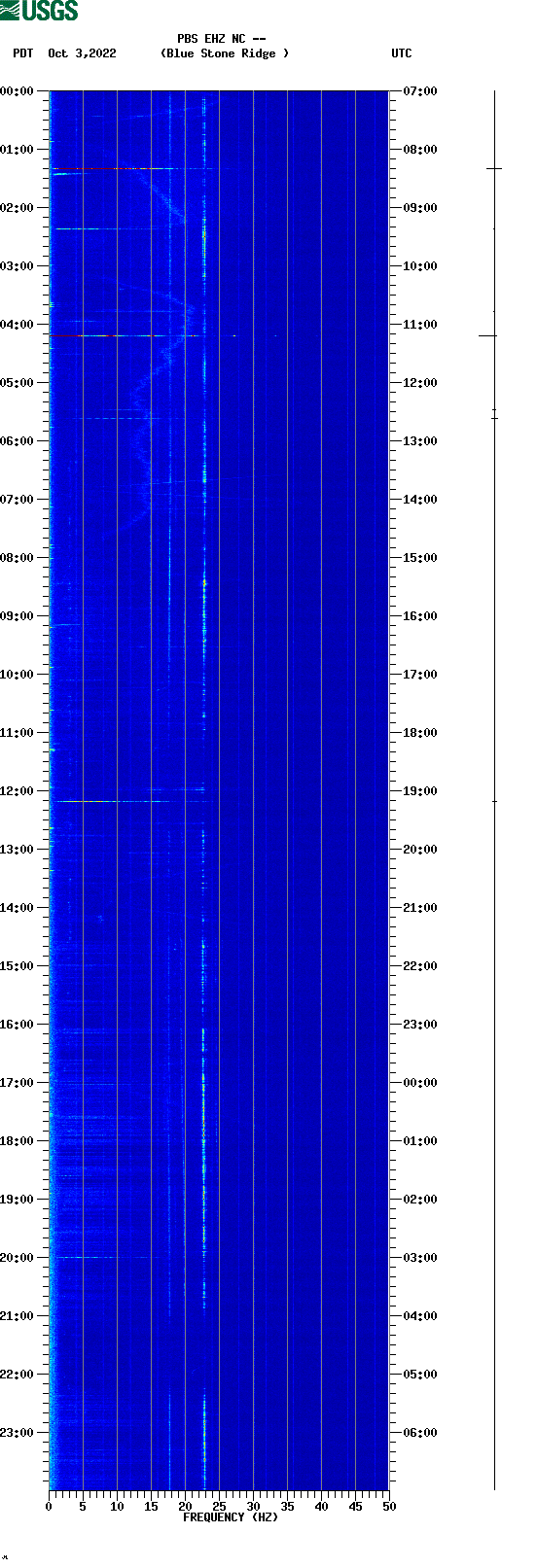
Task: Click the '21:00' UTC time label
Action: (420, 908)
